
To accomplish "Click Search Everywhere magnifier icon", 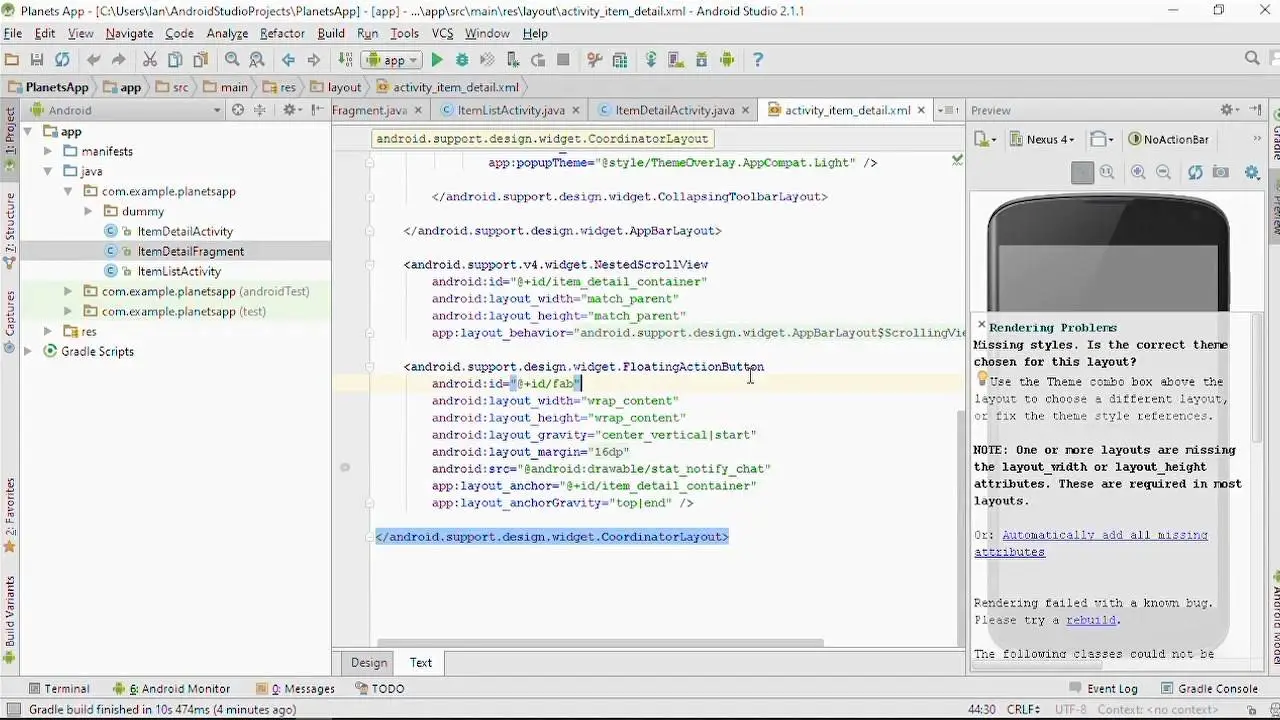I will point(1252,59).
